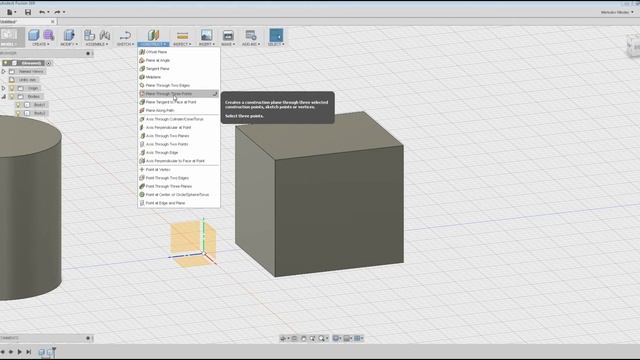Click the Sketch toolbar icon
This screenshot has height=360, width=640.
tap(125, 35)
